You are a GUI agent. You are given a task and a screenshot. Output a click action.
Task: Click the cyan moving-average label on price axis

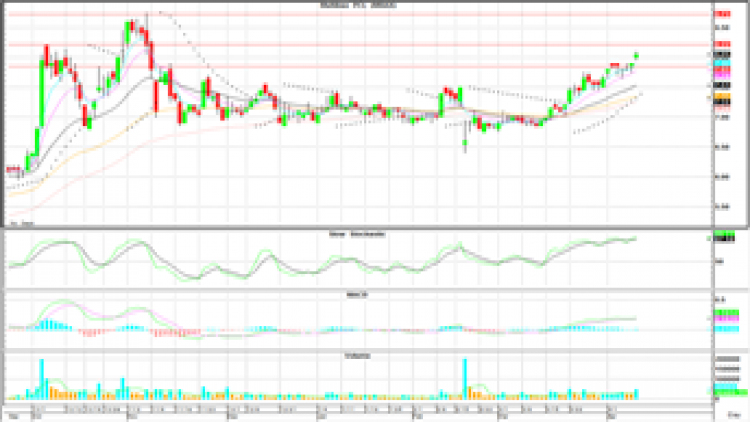[x=722, y=63]
